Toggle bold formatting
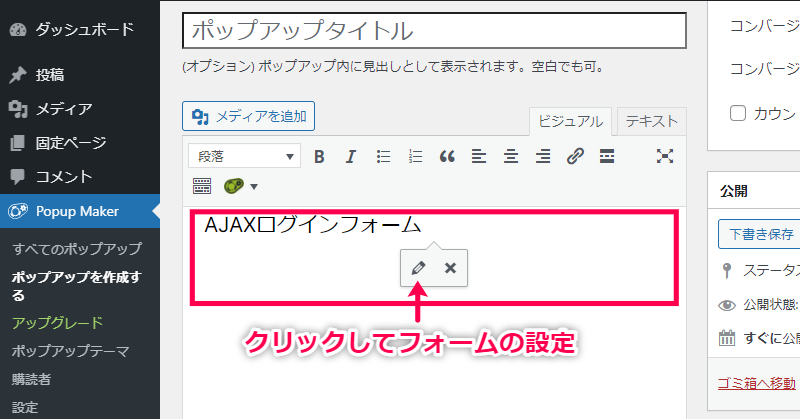The width and height of the screenshot is (800, 419). pos(319,156)
